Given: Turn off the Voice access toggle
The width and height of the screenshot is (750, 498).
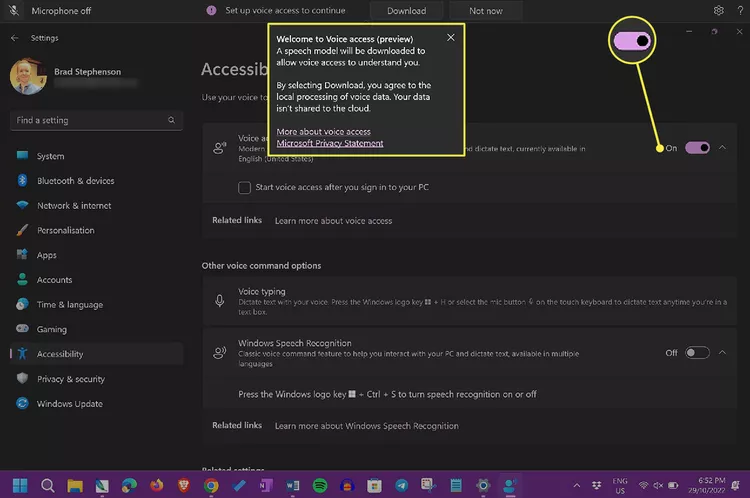Looking at the screenshot, I should (x=697, y=147).
